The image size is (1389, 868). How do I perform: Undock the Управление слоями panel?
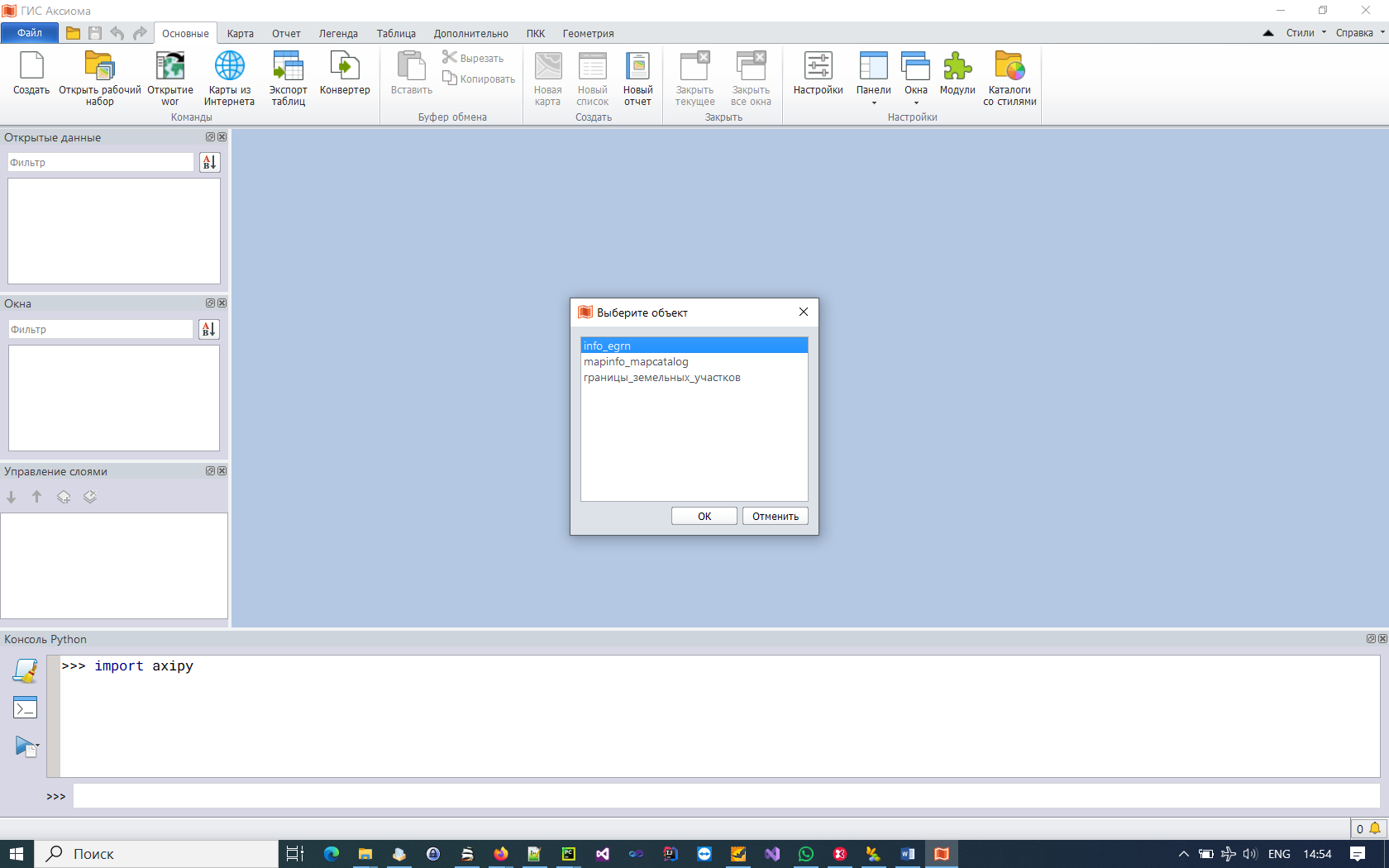click(x=210, y=471)
